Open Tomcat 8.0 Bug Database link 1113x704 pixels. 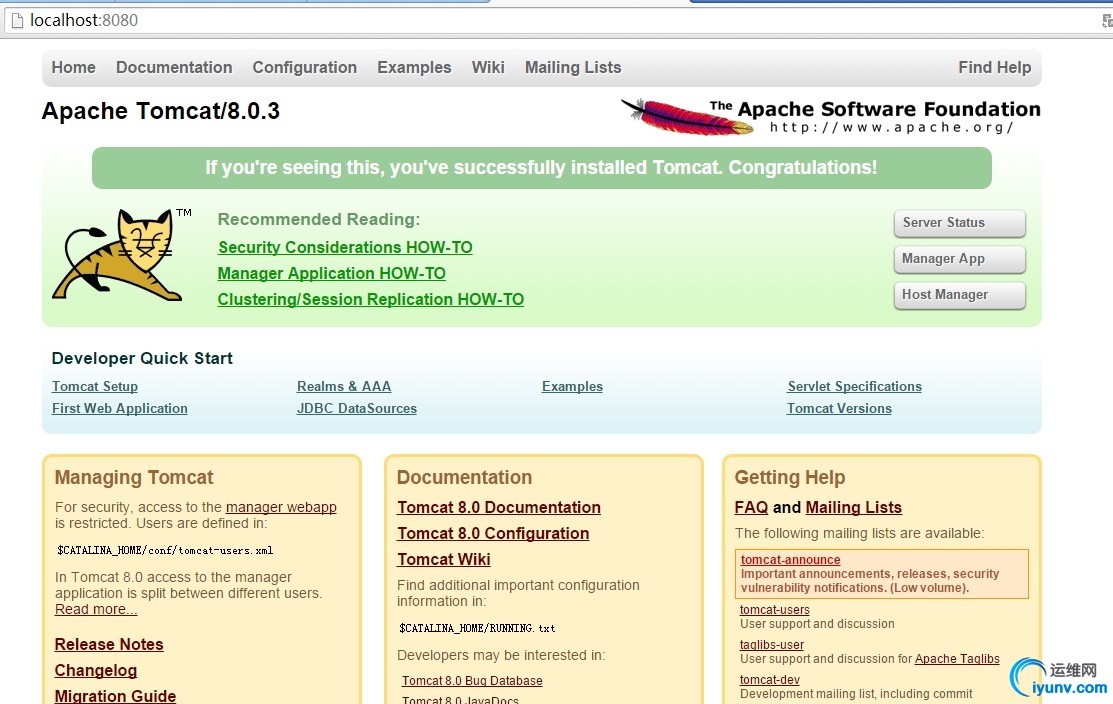pos(472,681)
